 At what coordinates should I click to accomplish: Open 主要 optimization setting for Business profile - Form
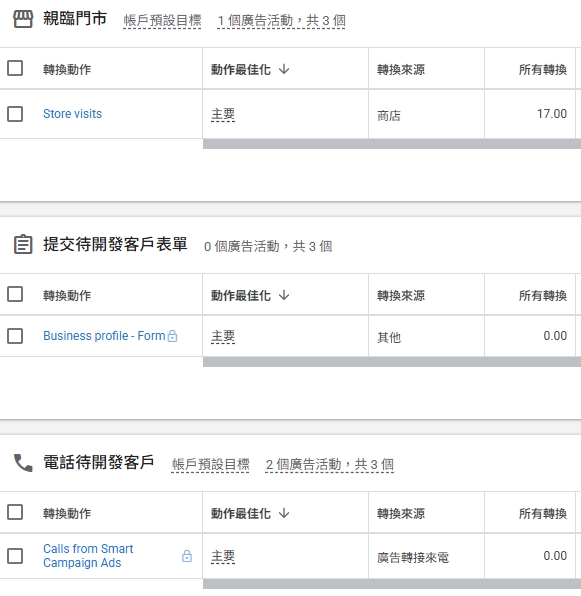pos(223,336)
